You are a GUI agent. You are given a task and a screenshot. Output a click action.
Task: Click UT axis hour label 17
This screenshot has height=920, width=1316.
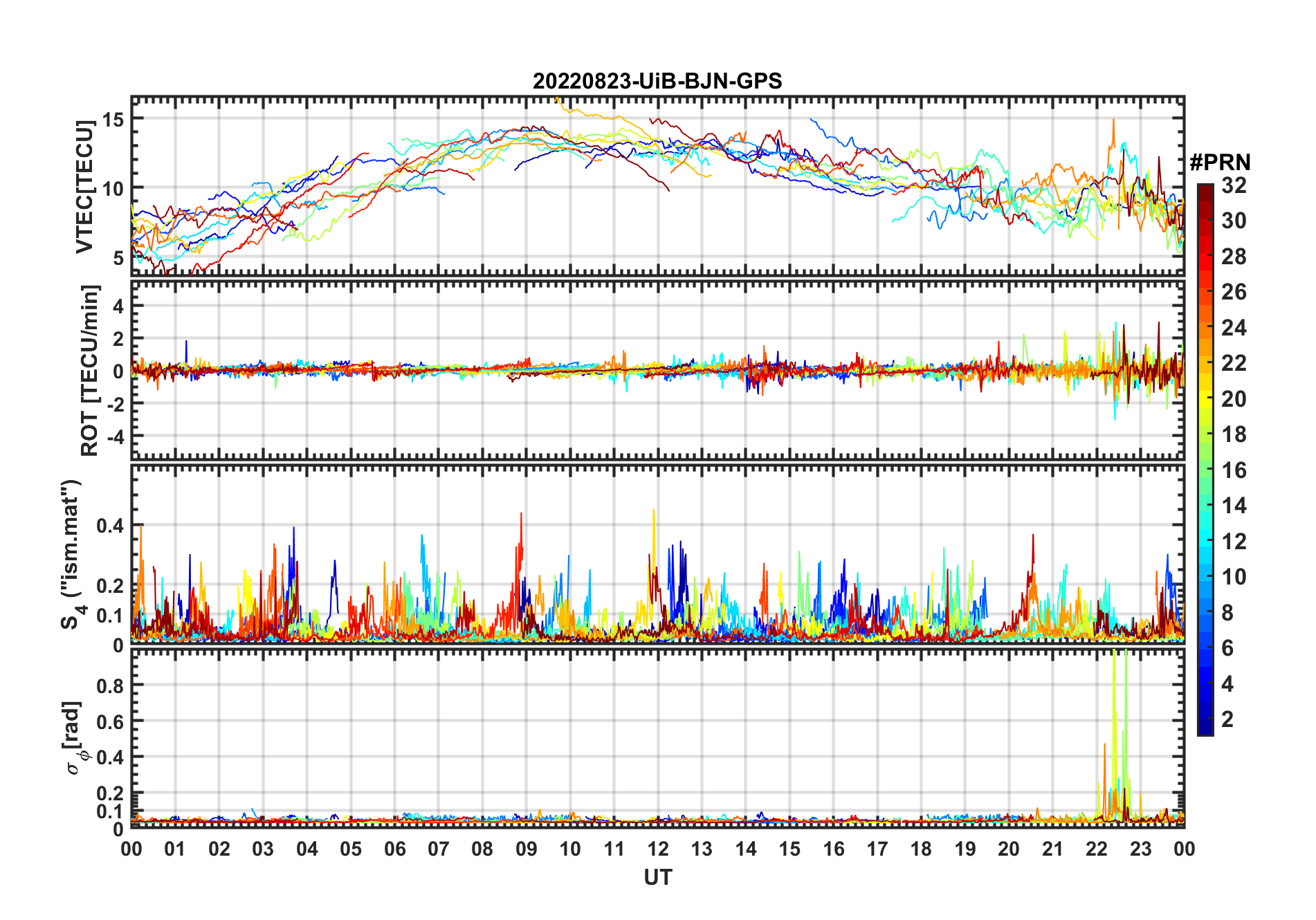click(x=877, y=849)
